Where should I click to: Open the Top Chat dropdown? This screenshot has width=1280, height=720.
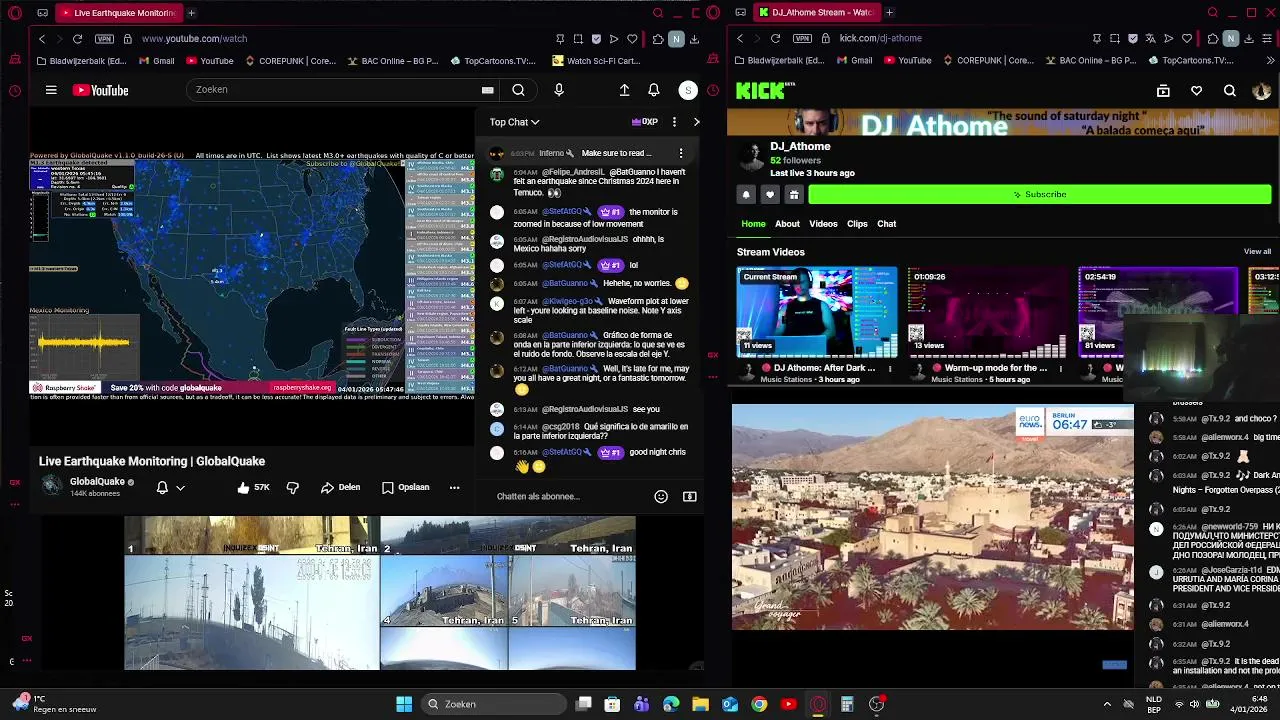point(514,122)
